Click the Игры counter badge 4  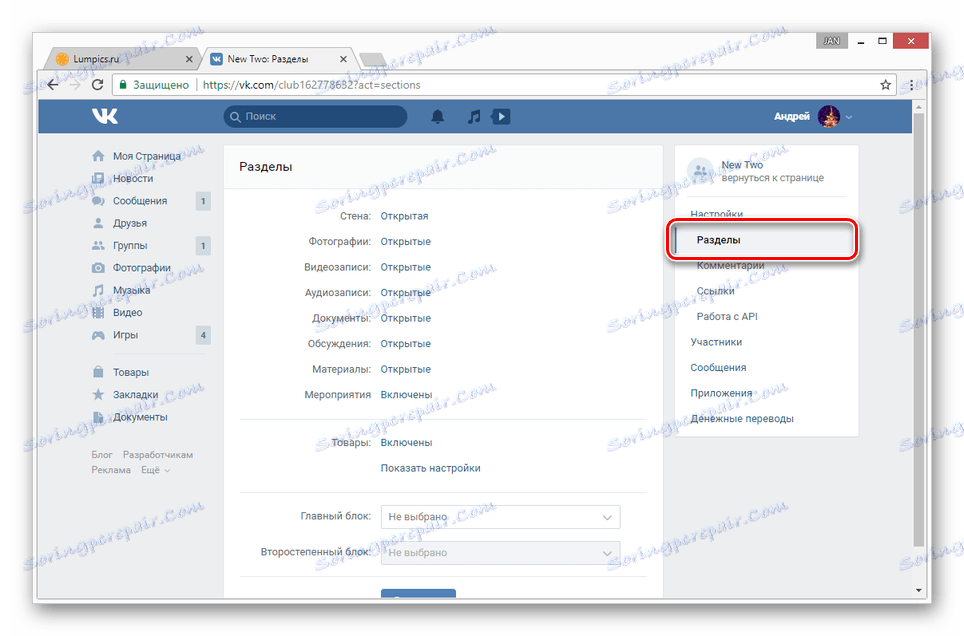(x=203, y=335)
